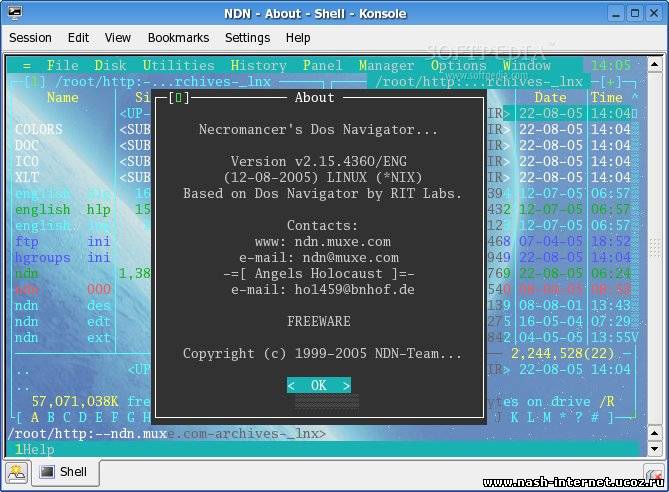Open the NDN Disk menu
Image resolution: width=669 pixels, height=492 pixels.
click(x=110, y=65)
